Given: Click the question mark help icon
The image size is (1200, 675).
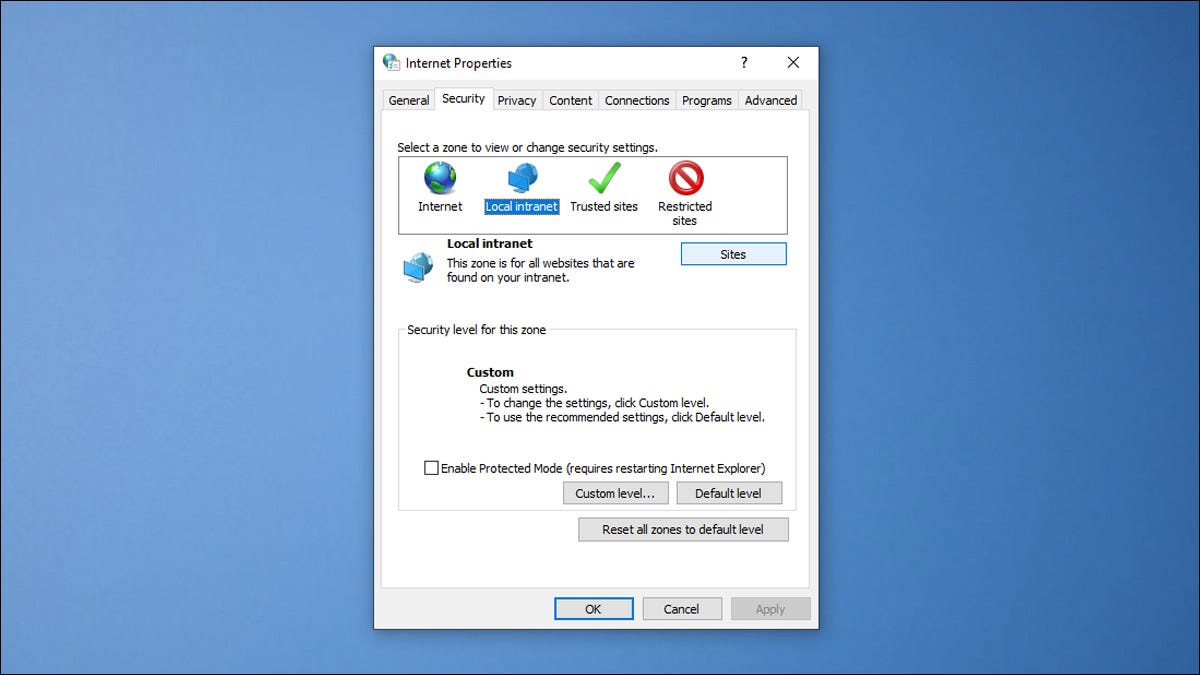Looking at the screenshot, I should click(744, 63).
